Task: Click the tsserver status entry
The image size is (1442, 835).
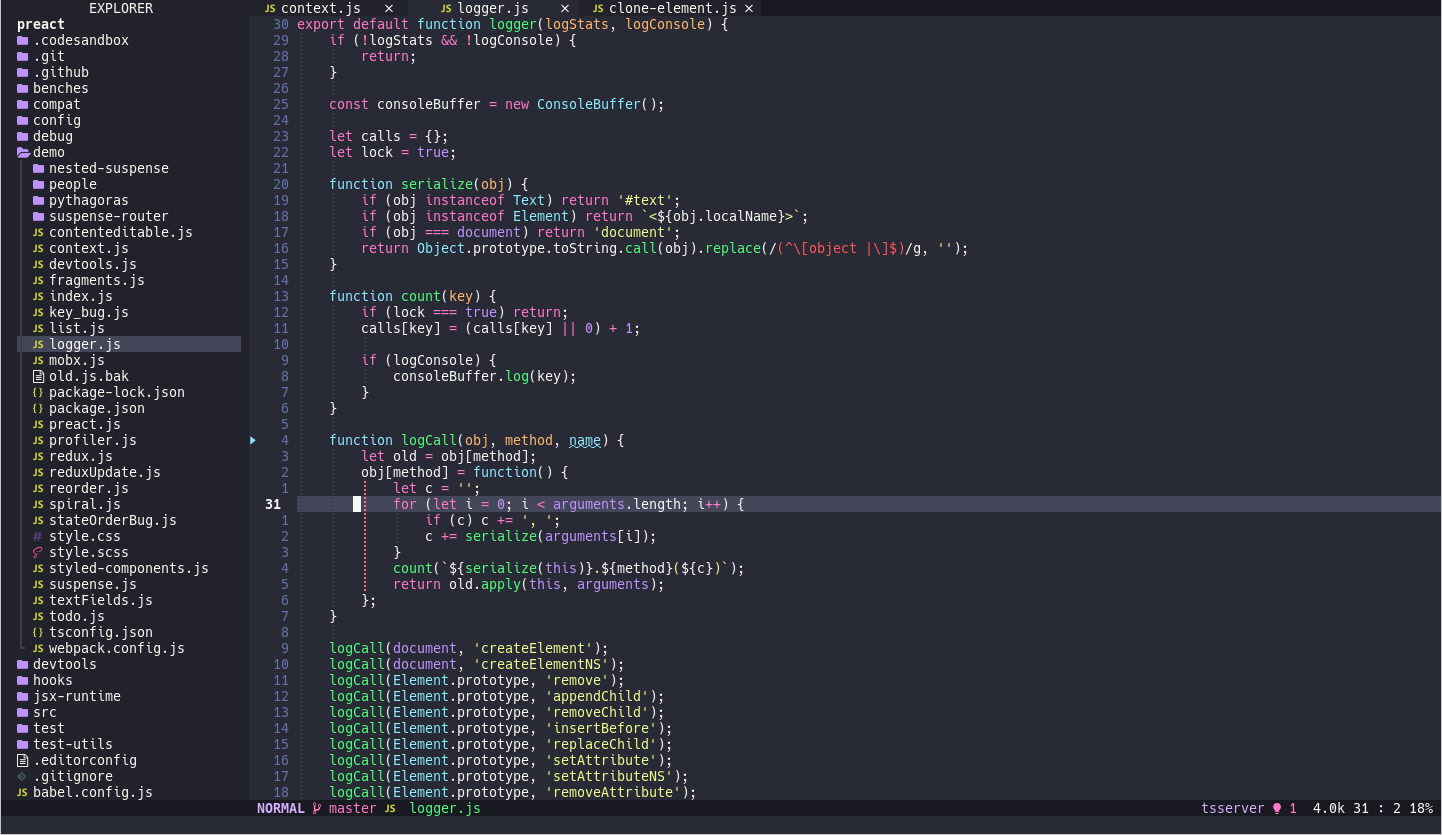Action: (x=1233, y=808)
